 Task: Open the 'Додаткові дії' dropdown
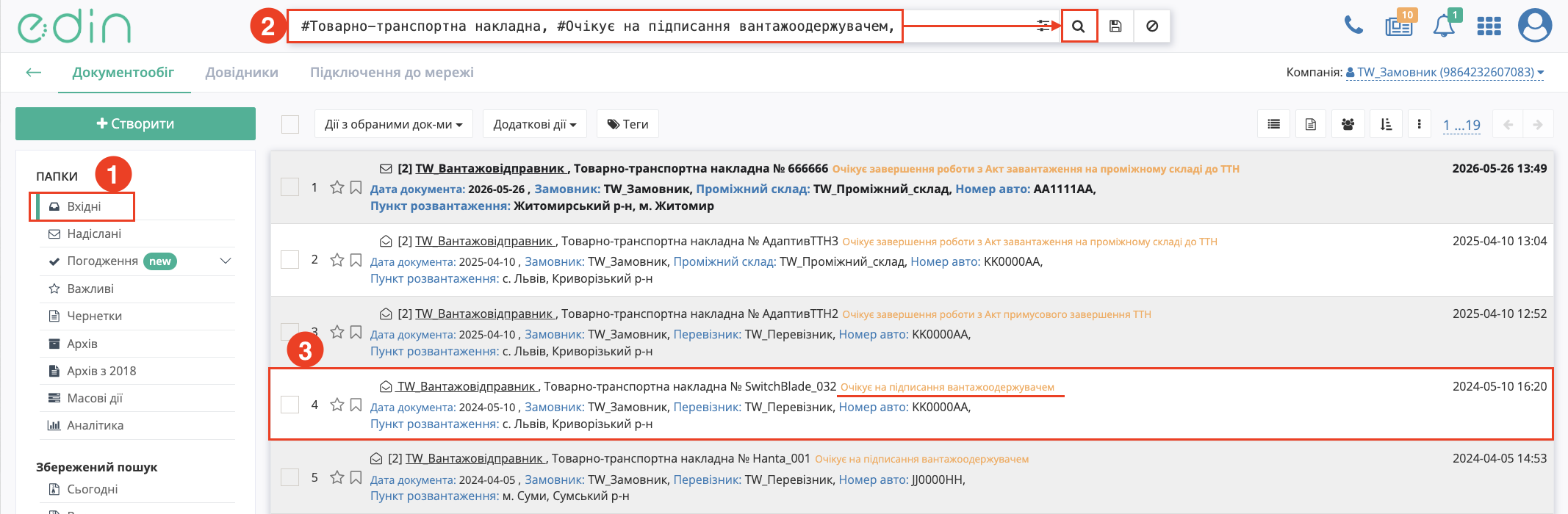(534, 124)
